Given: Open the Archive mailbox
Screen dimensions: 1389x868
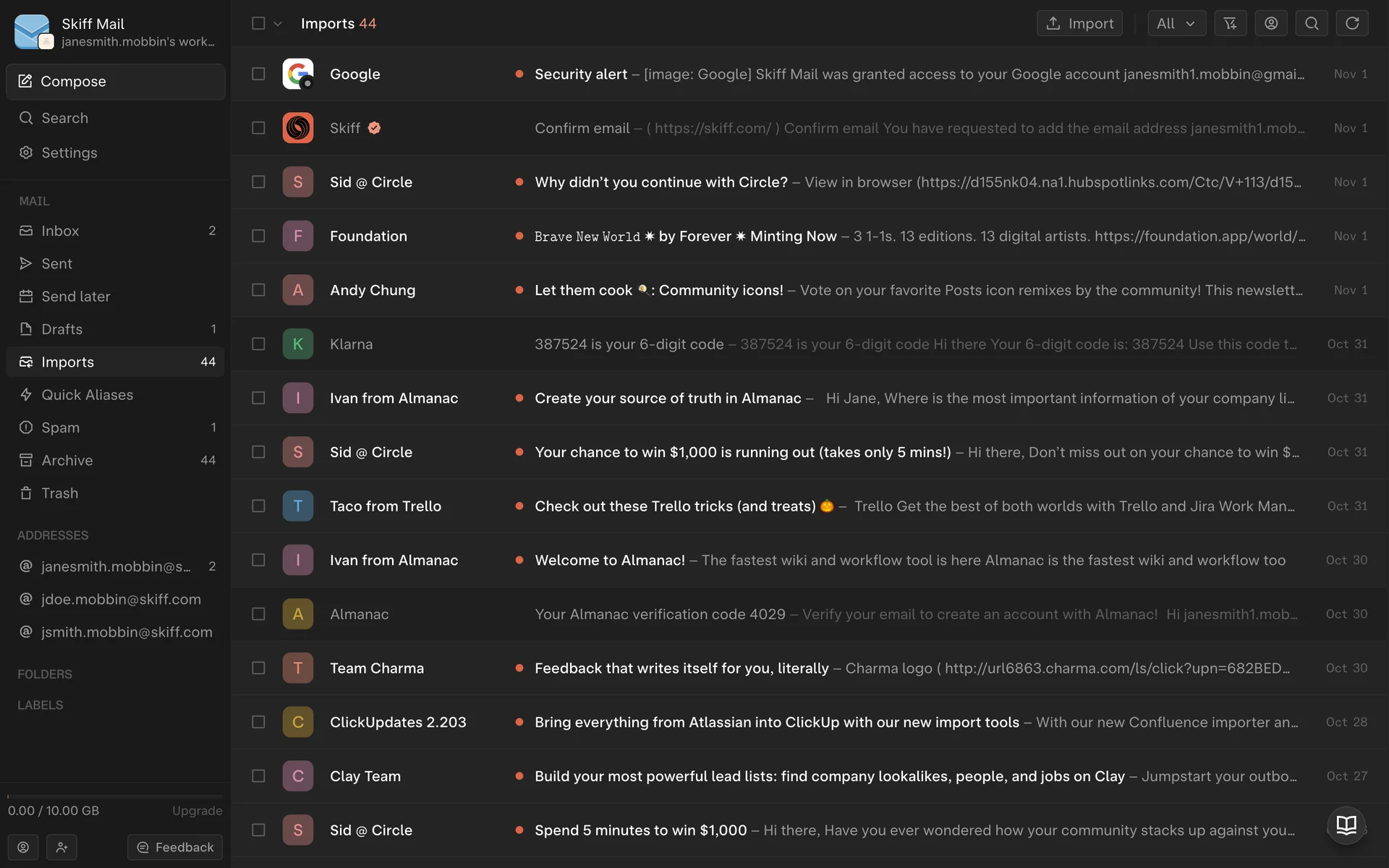Looking at the screenshot, I should pyautogui.click(x=67, y=461).
